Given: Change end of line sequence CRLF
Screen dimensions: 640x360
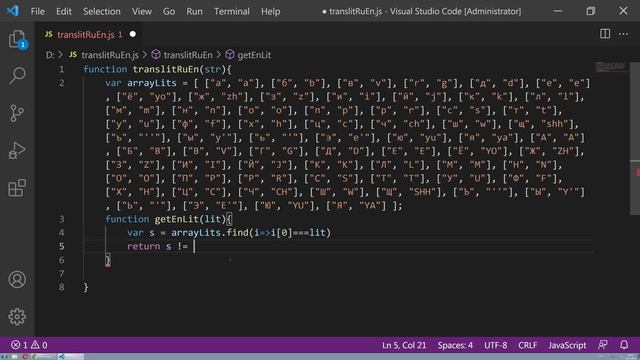Looking at the screenshot, I should [527, 345].
